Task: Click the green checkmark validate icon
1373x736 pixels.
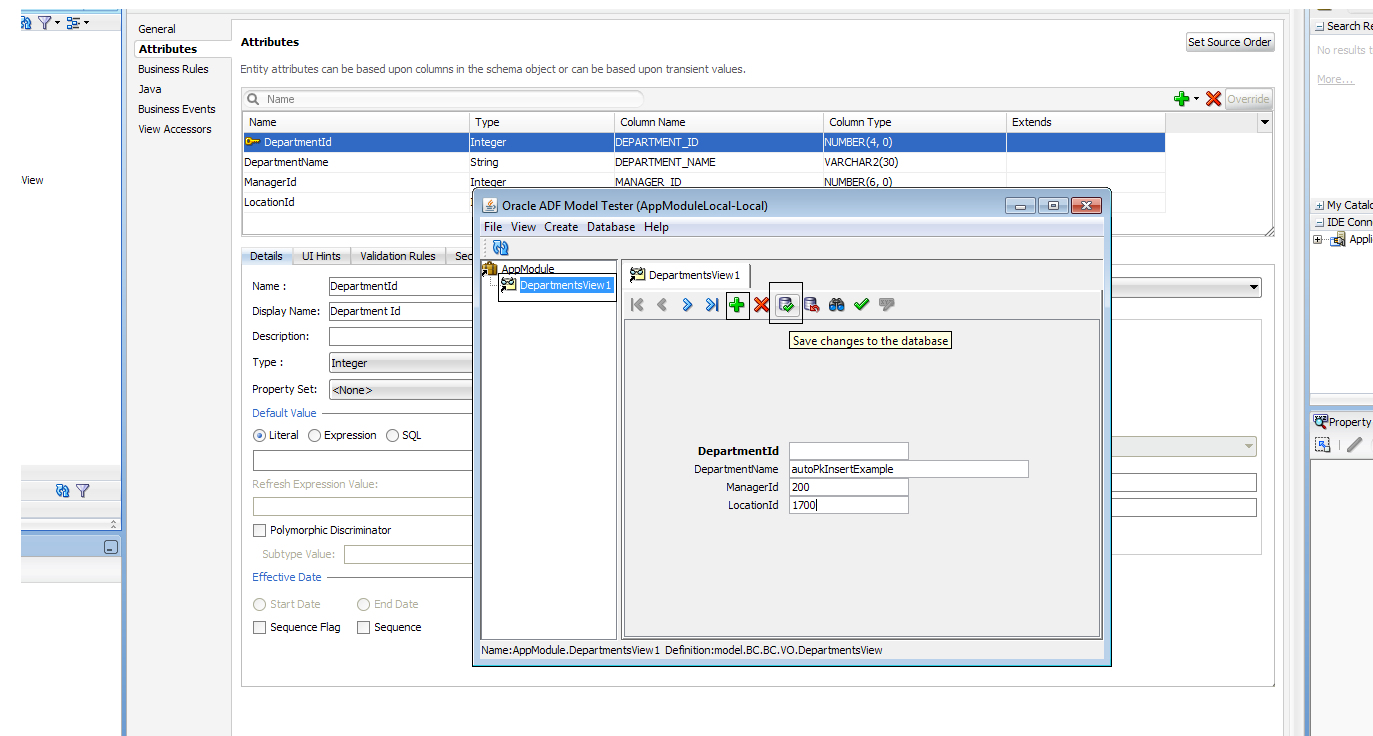Action: [x=861, y=305]
